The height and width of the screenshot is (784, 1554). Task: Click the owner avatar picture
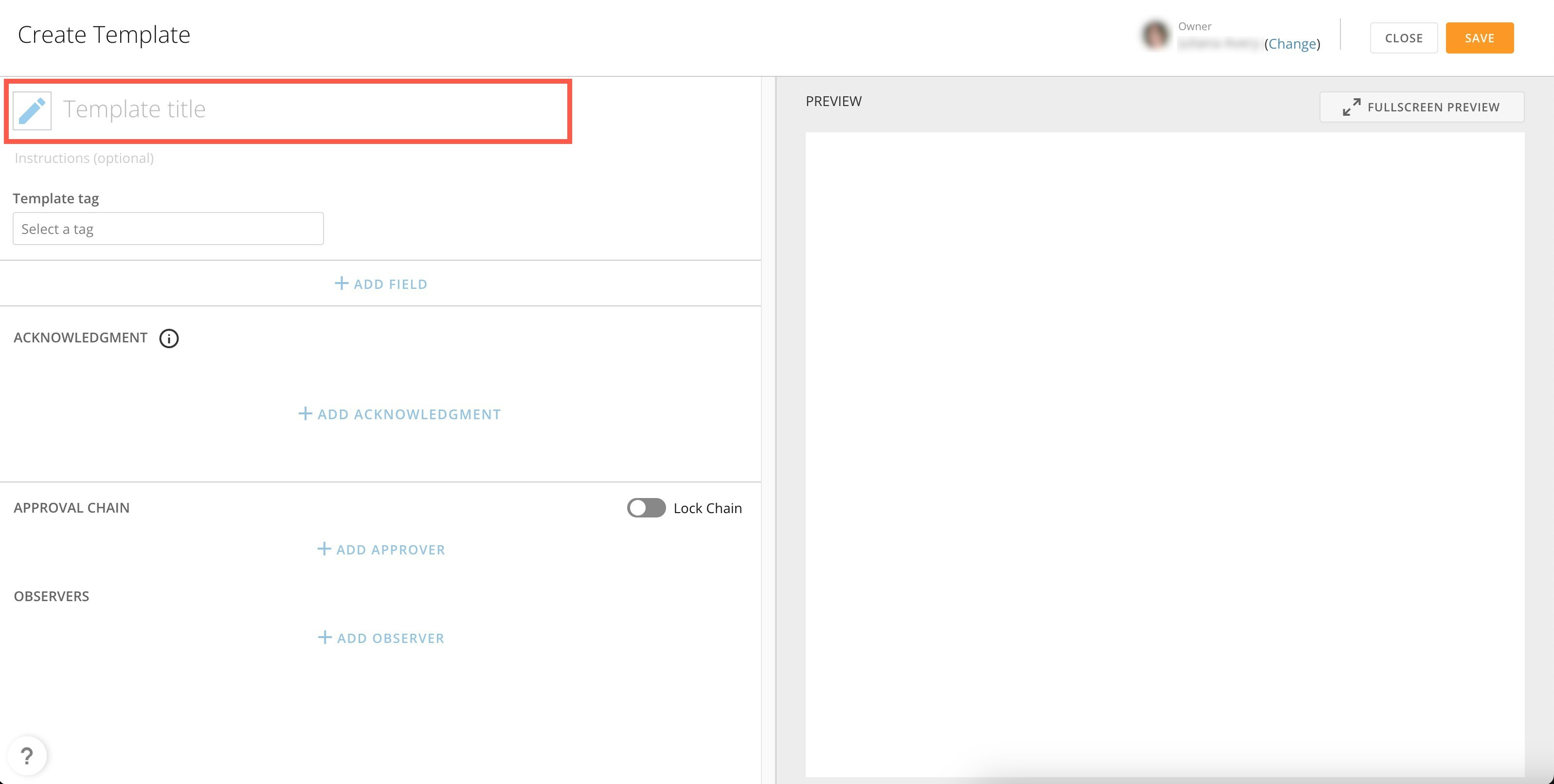pos(1155,35)
